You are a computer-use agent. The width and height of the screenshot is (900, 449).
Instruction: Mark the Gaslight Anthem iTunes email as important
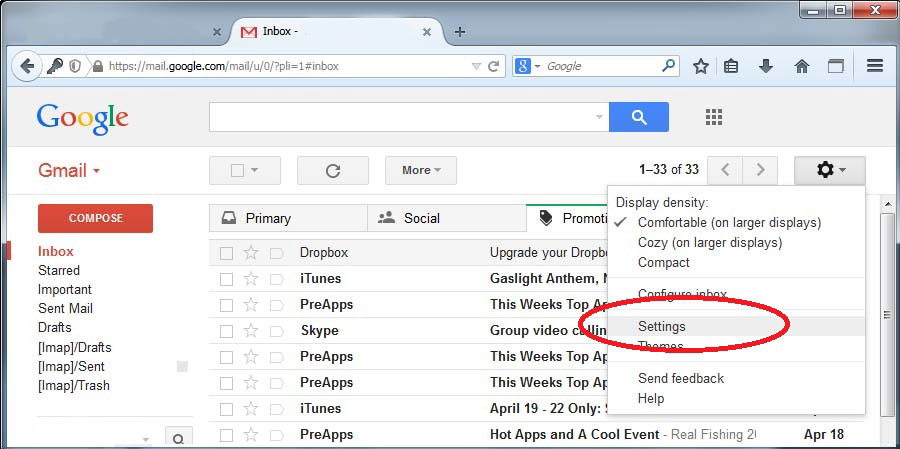(277, 279)
